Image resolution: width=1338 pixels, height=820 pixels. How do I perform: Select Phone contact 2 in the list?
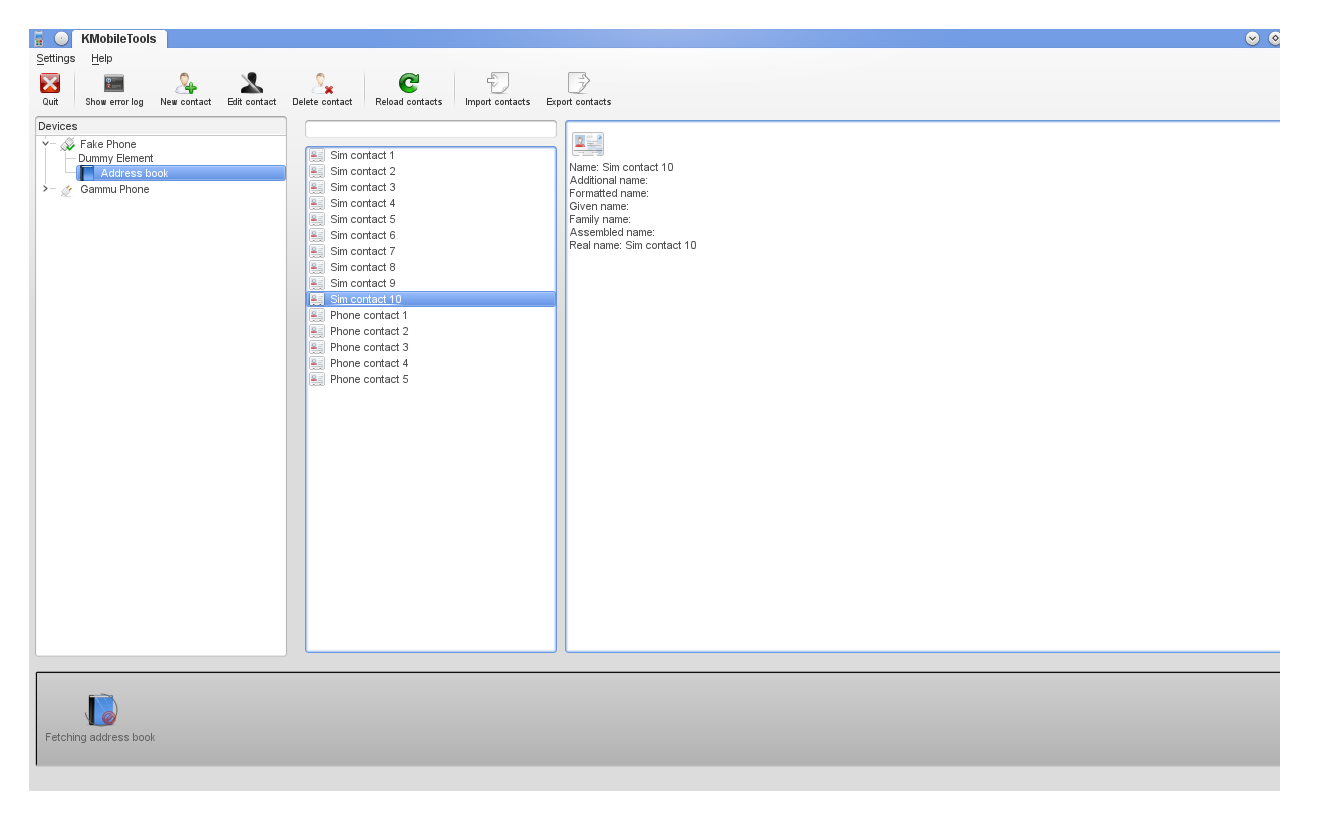click(431, 331)
